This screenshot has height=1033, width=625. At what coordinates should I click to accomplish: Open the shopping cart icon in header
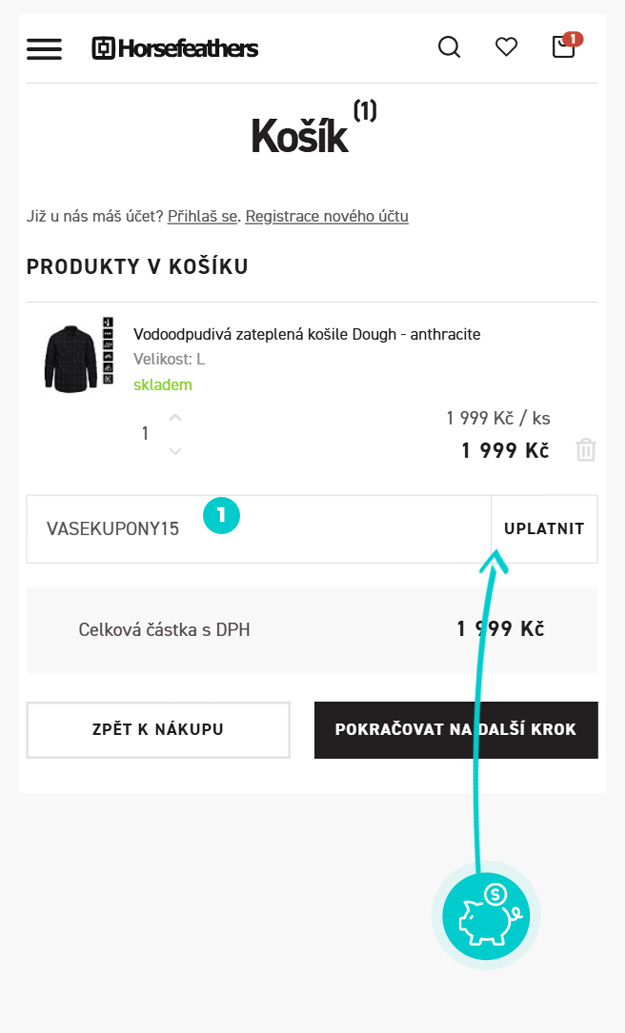(564, 47)
